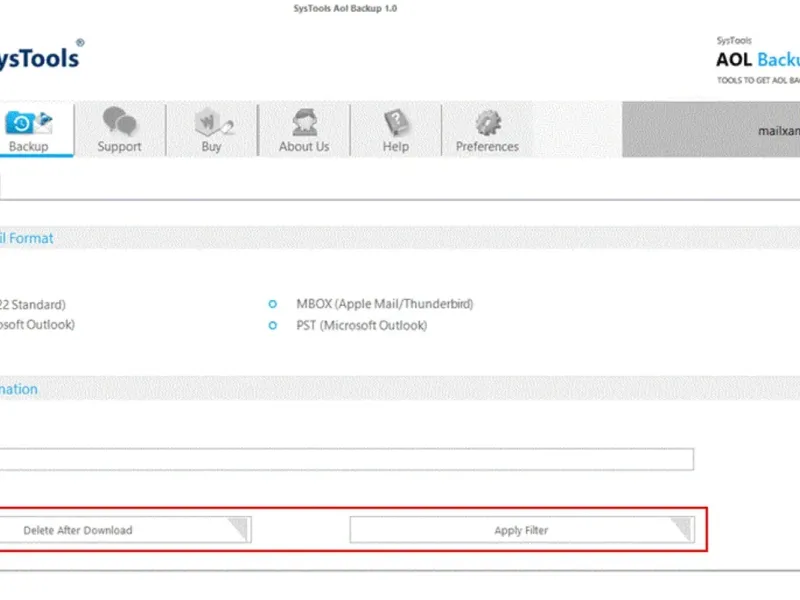Click the Delete After Download text
Viewport: 800px width, 600px height.
point(78,530)
